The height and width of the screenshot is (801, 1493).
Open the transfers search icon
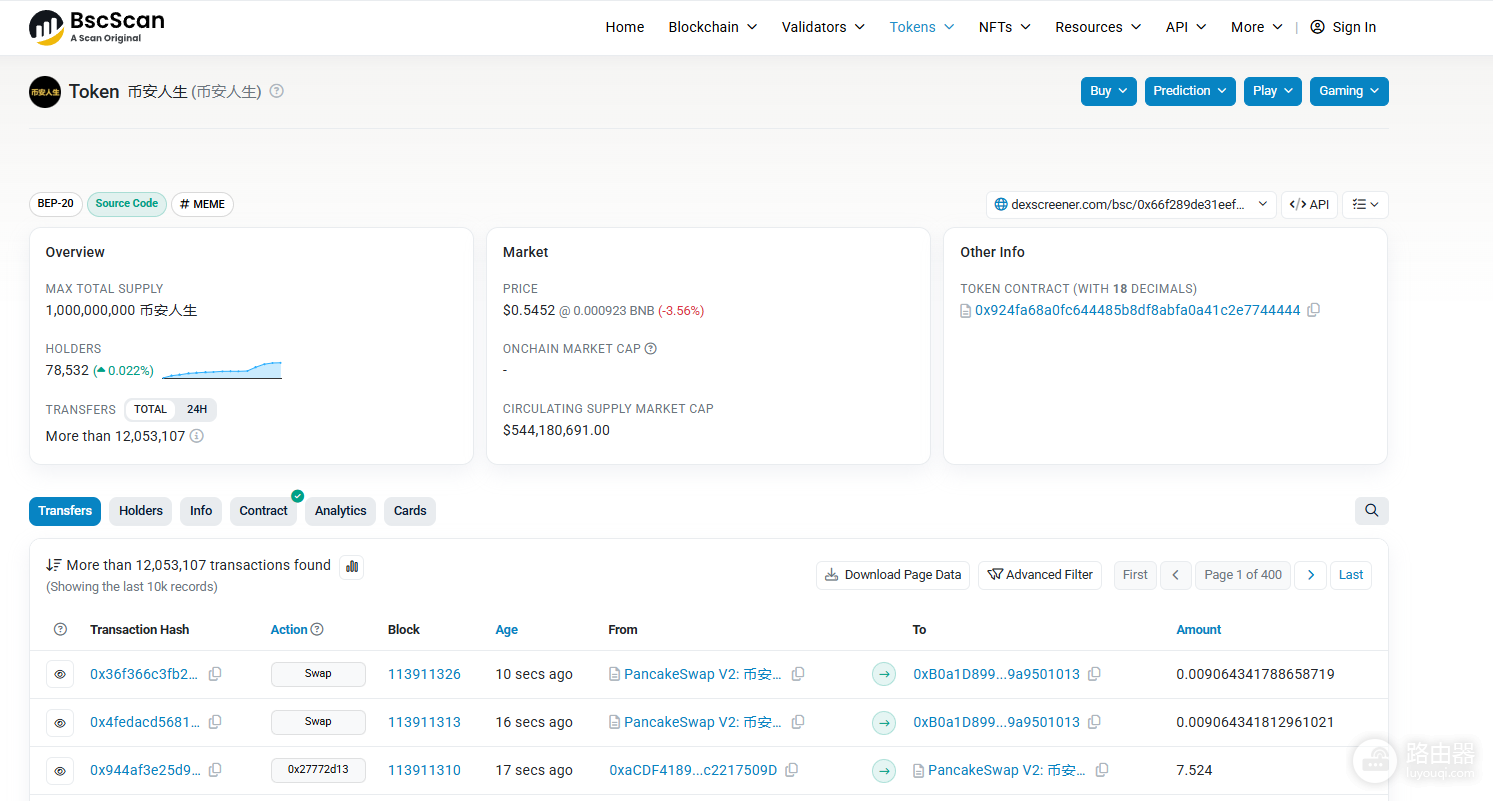(x=1372, y=511)
